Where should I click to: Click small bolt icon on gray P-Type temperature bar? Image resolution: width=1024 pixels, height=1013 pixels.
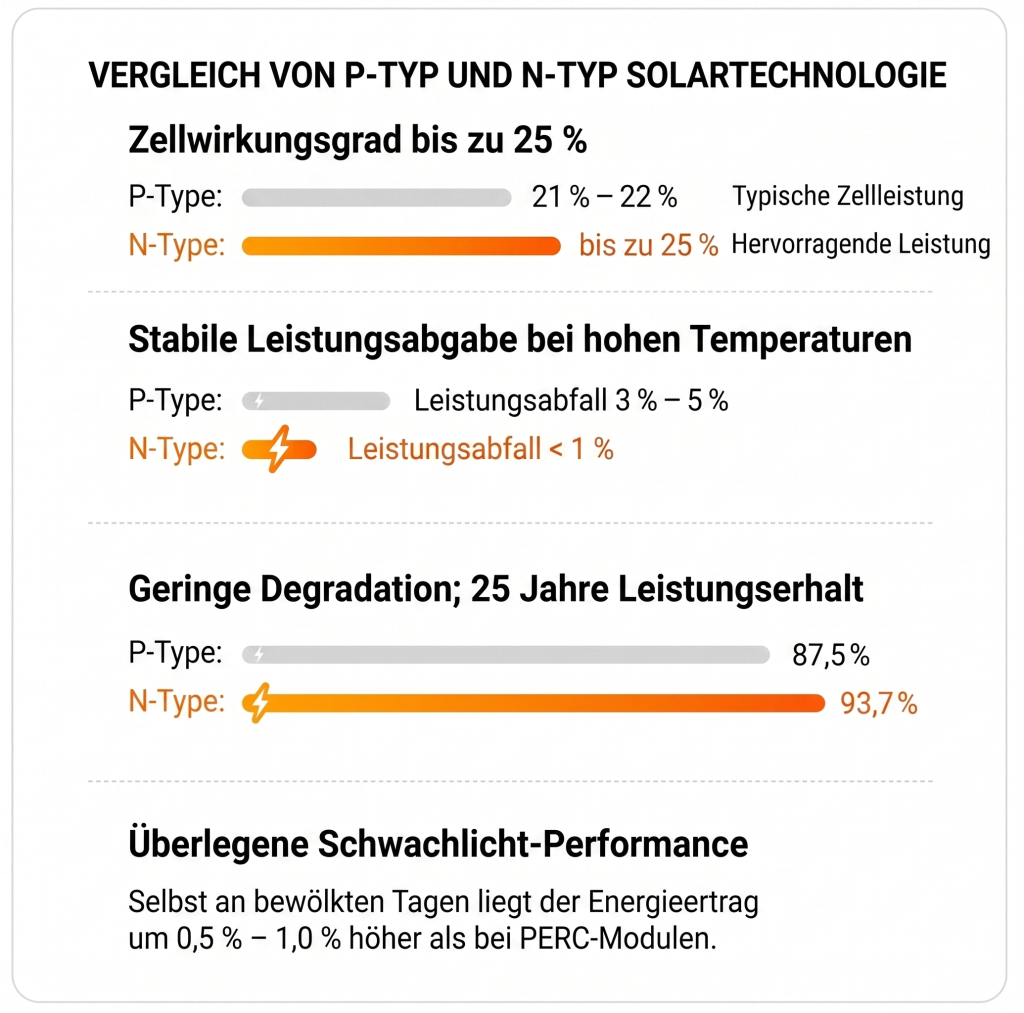(259, 400)
